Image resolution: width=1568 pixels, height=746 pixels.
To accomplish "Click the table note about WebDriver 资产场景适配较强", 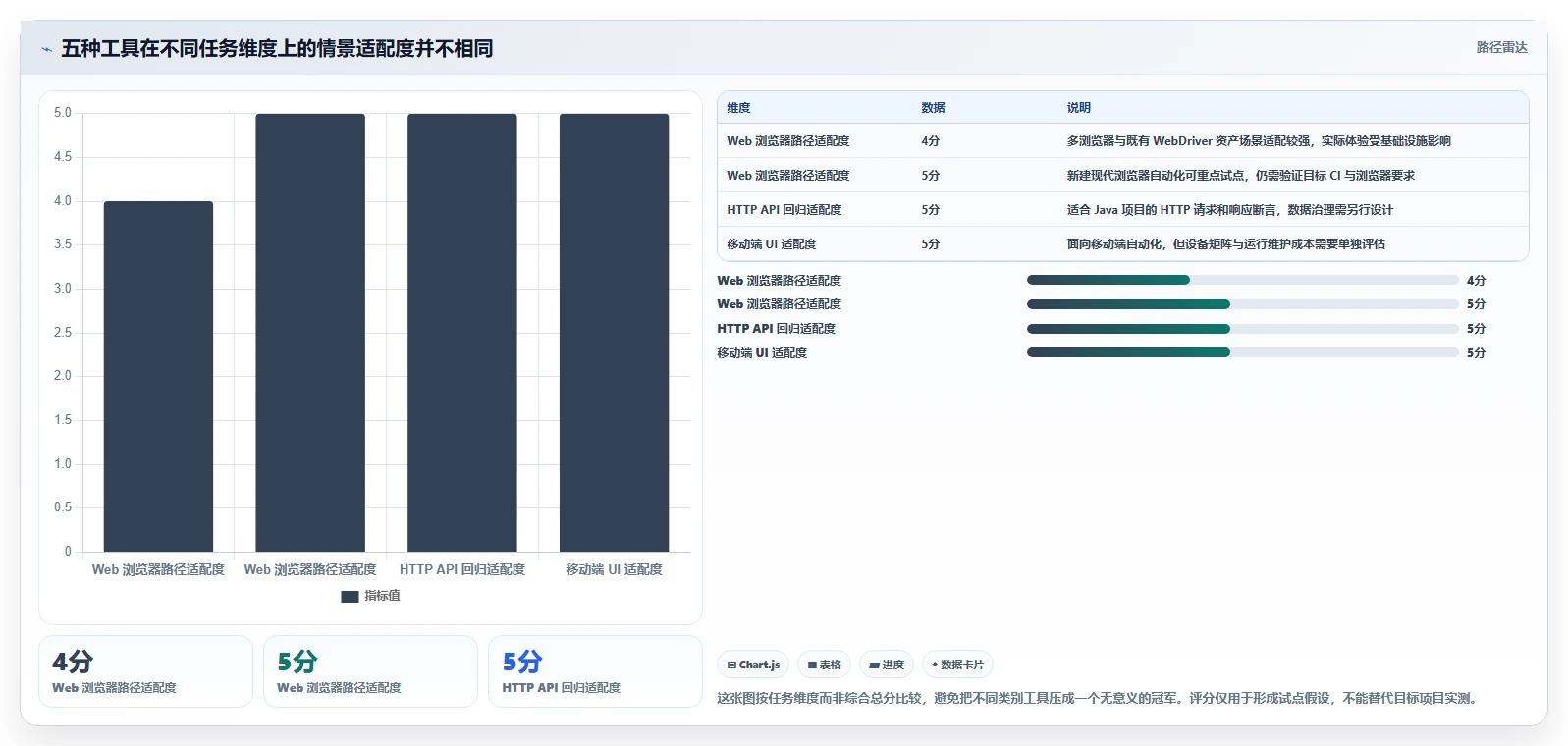I will [1259, 141].
